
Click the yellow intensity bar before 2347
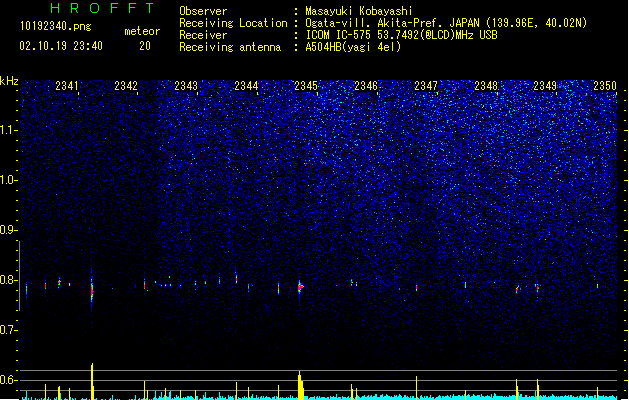(416, 388)
